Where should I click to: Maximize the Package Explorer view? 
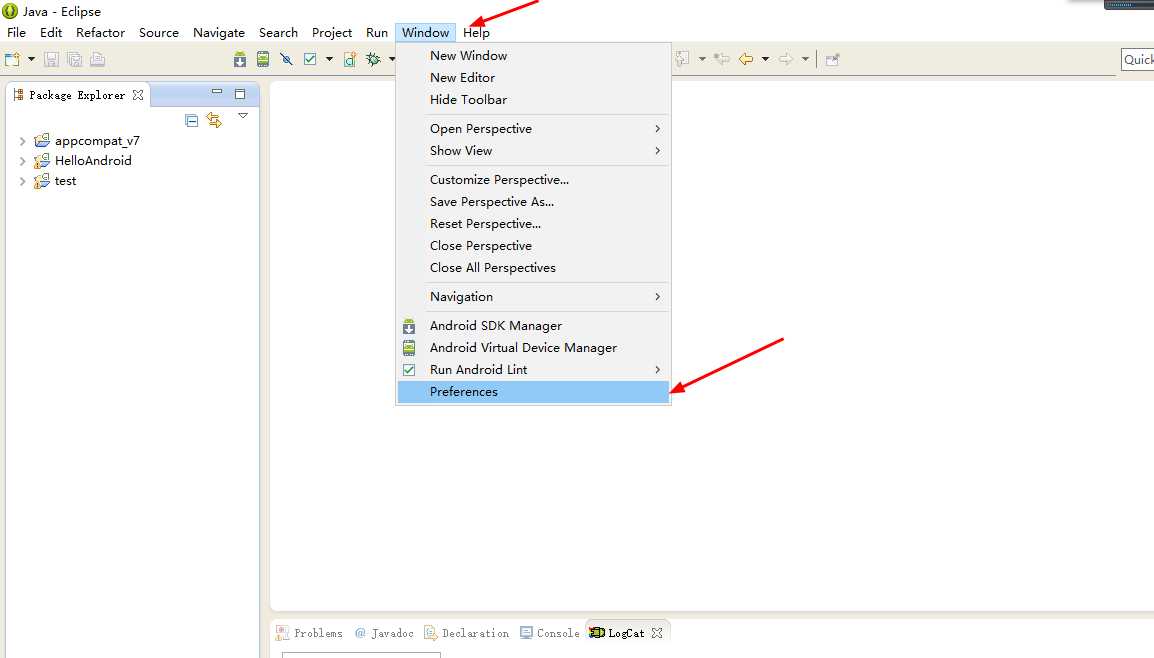[x=240, y=93]
